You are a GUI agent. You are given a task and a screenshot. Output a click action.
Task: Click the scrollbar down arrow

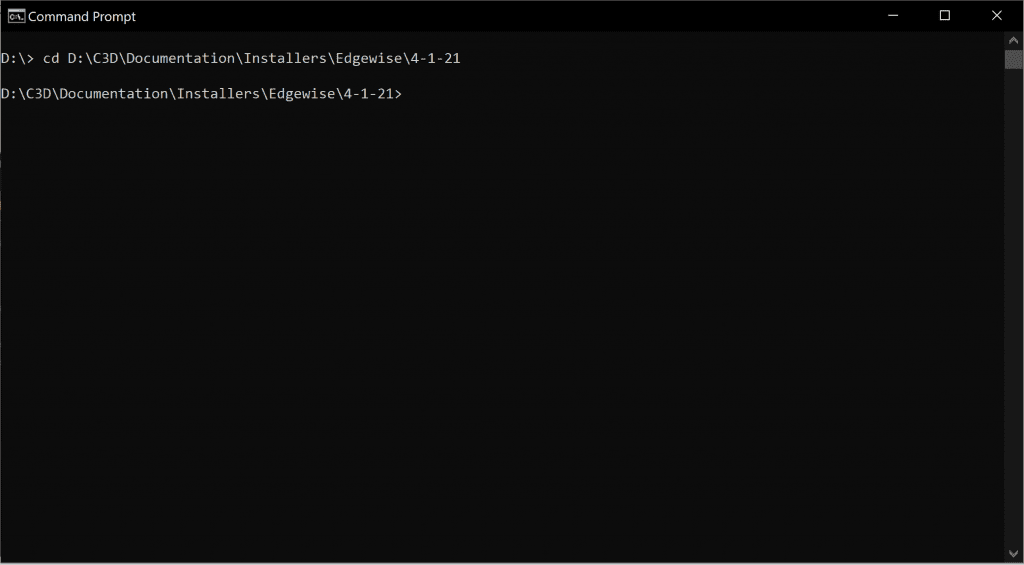click(x=1014, y=555)
